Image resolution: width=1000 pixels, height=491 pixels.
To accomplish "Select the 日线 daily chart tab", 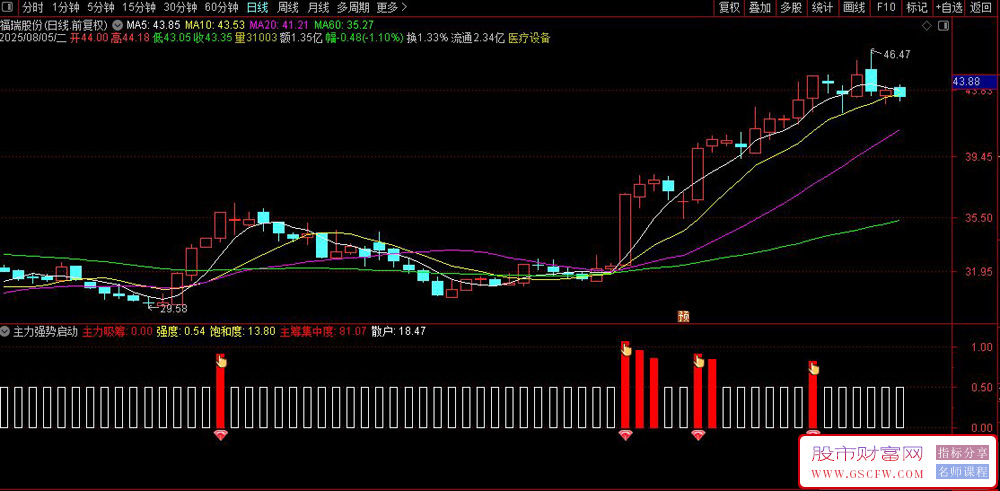I will click(258, 8).
